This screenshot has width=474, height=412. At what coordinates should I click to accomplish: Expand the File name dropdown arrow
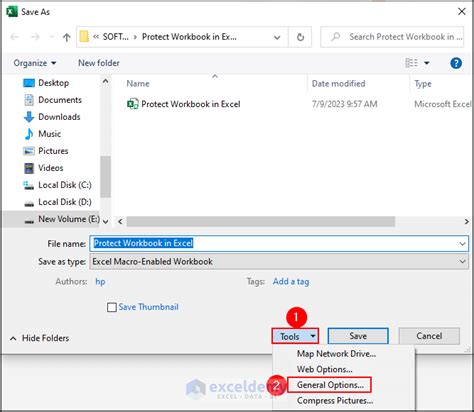[x=462, y=244]
